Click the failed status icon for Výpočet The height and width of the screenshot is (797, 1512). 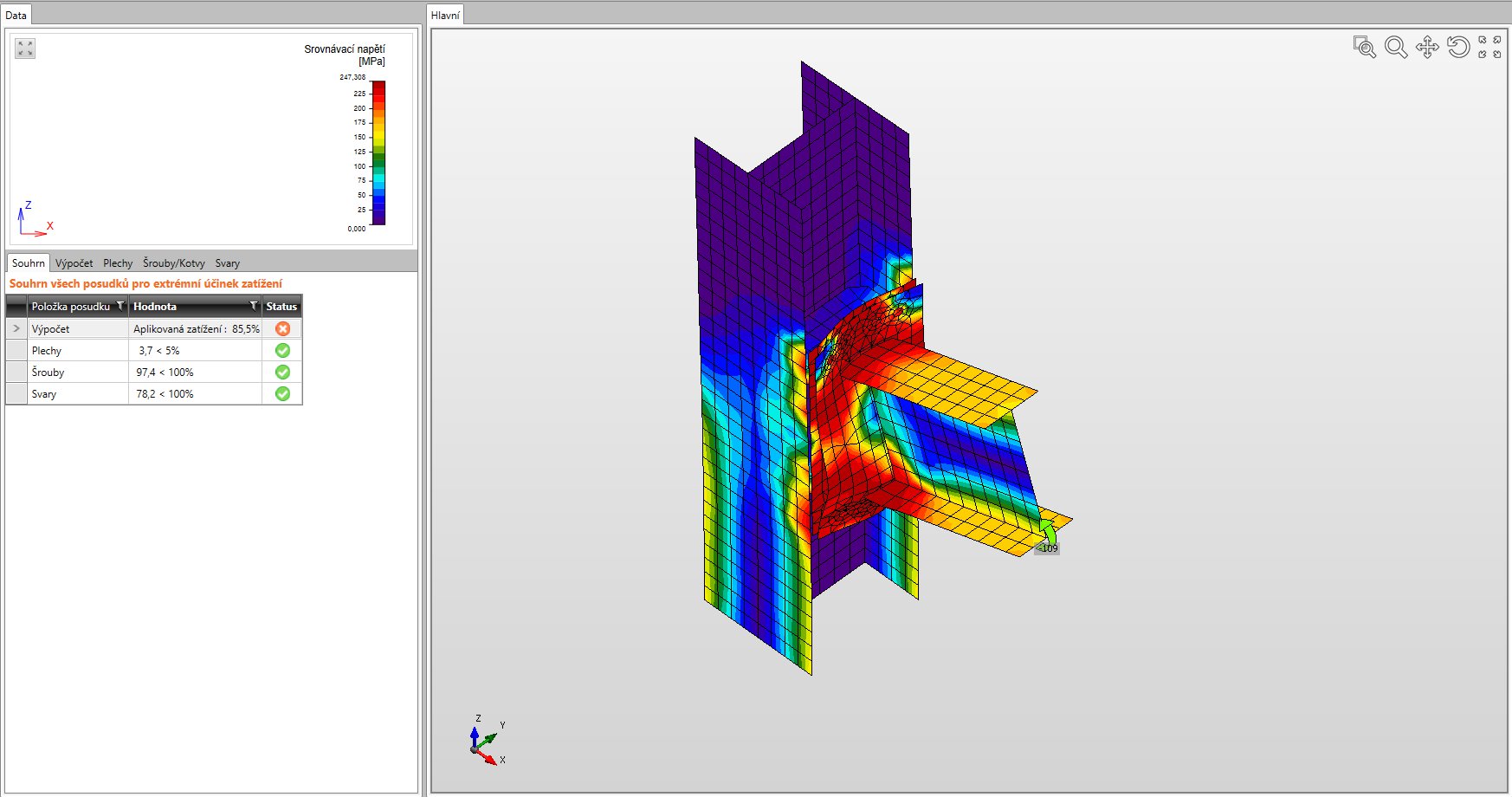pos(282,328)
